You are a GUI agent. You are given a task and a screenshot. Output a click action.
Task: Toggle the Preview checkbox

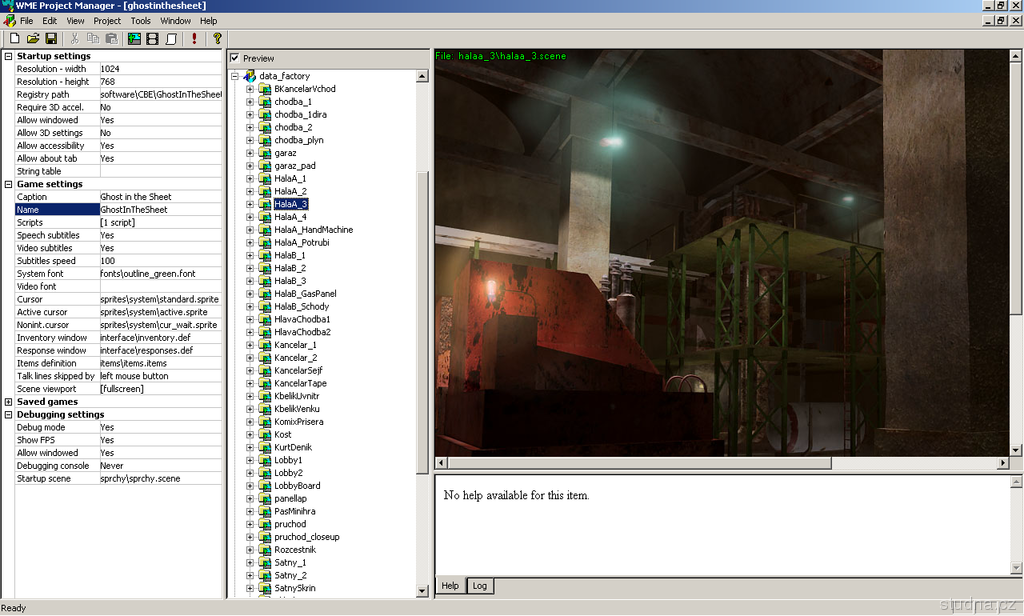[234, 59]
